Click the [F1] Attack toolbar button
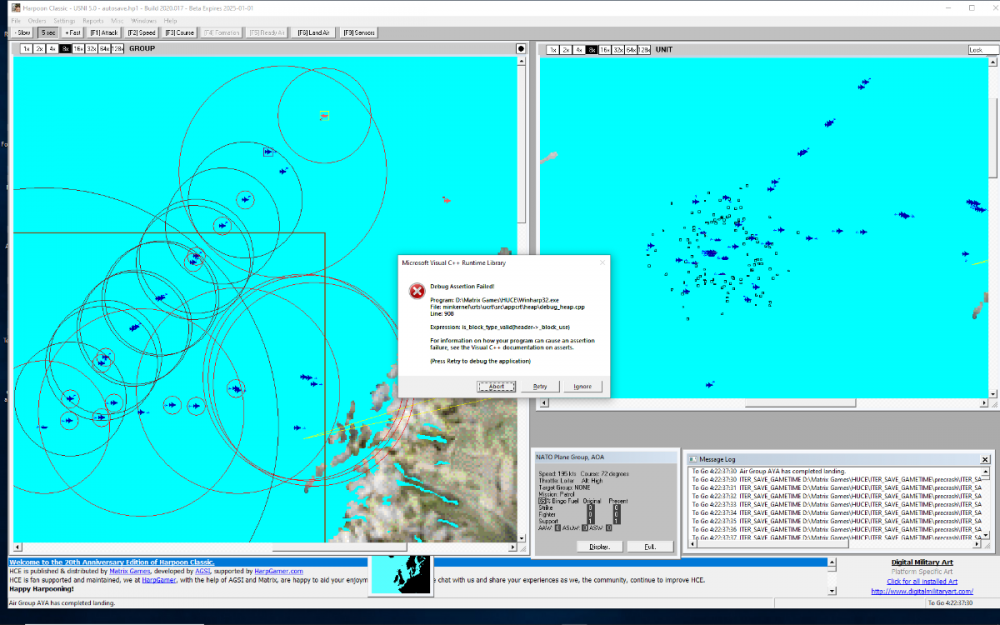The height and width of the screenshot is (625, 1000). coord(103,33)
